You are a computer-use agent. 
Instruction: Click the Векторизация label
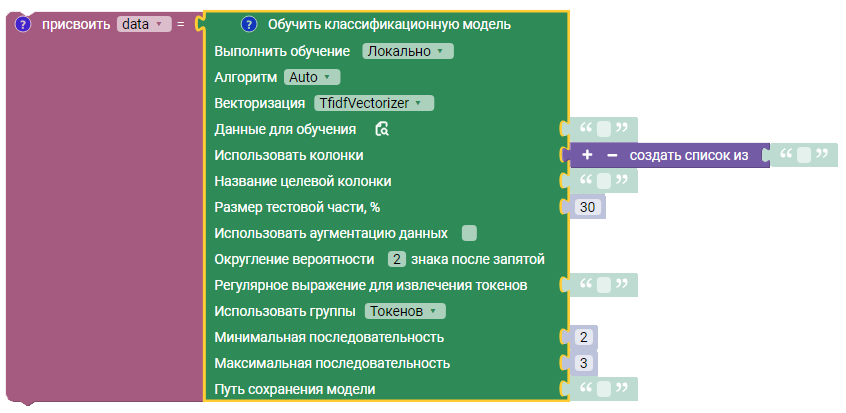[x=260, y=103]
